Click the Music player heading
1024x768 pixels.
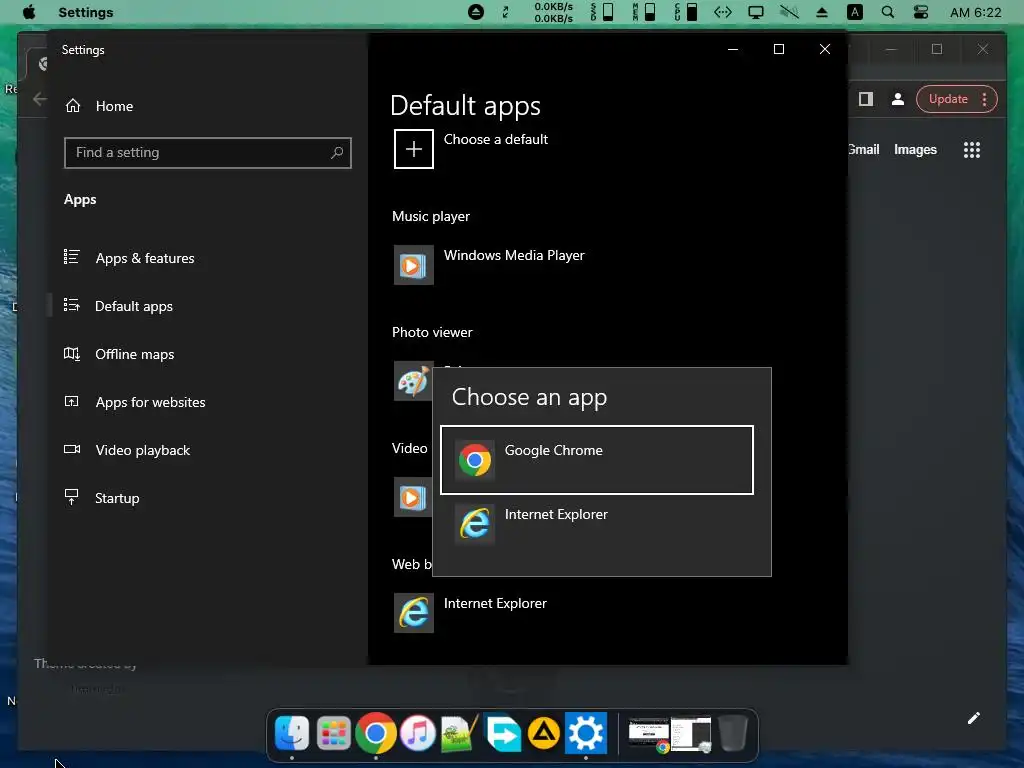[x=430, y=216]
